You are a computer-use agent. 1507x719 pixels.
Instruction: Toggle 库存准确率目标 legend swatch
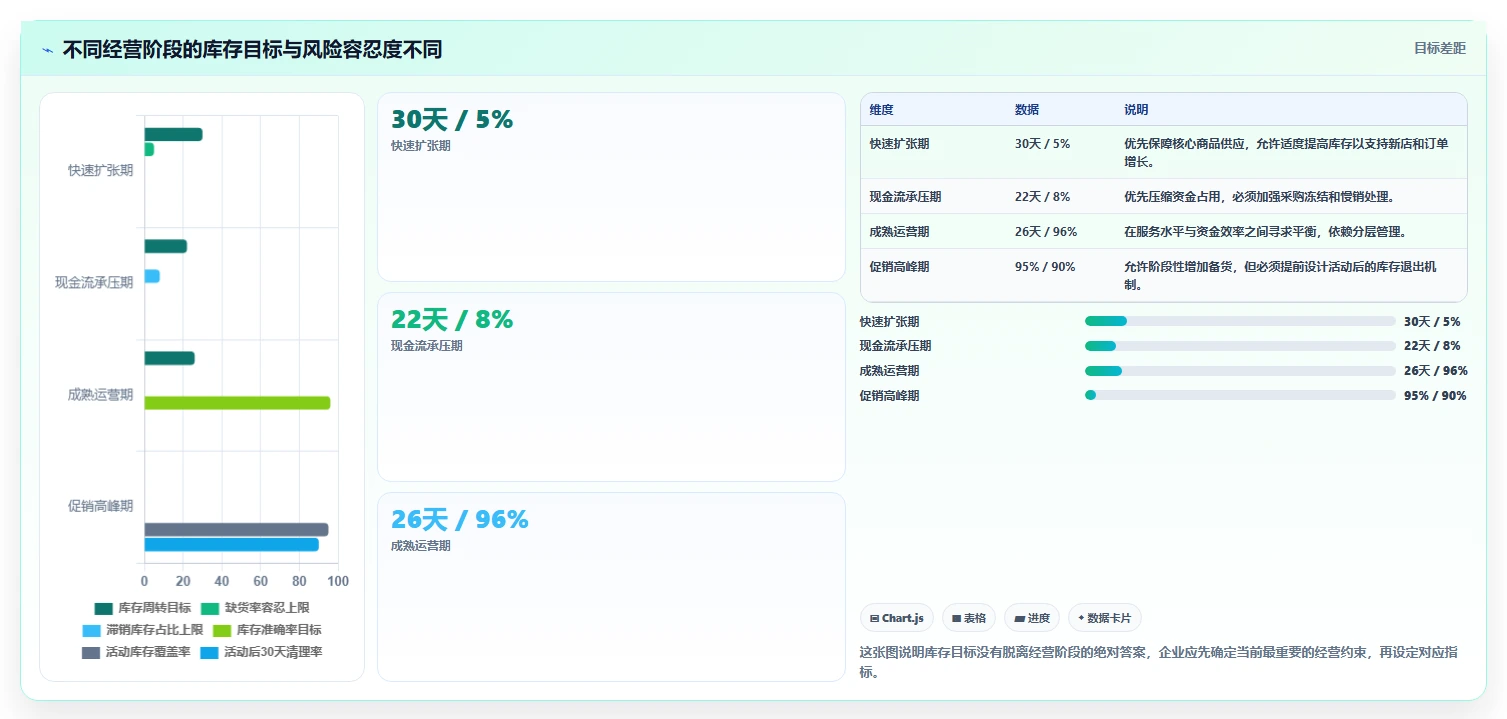tap(223, 630)
